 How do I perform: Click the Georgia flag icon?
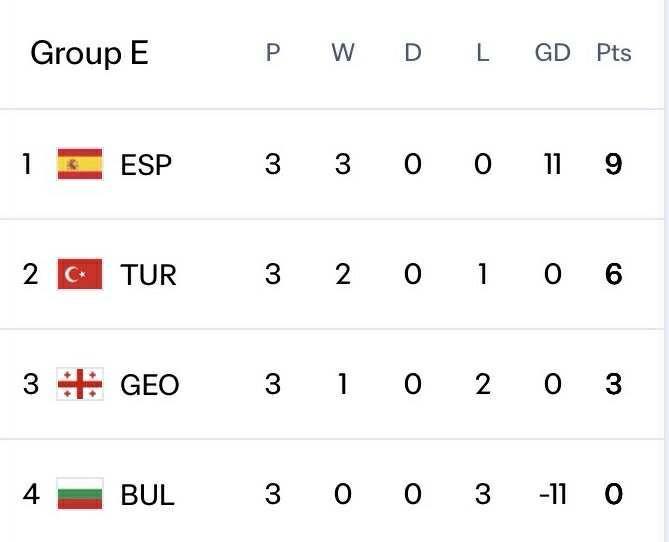click(80, 384)
